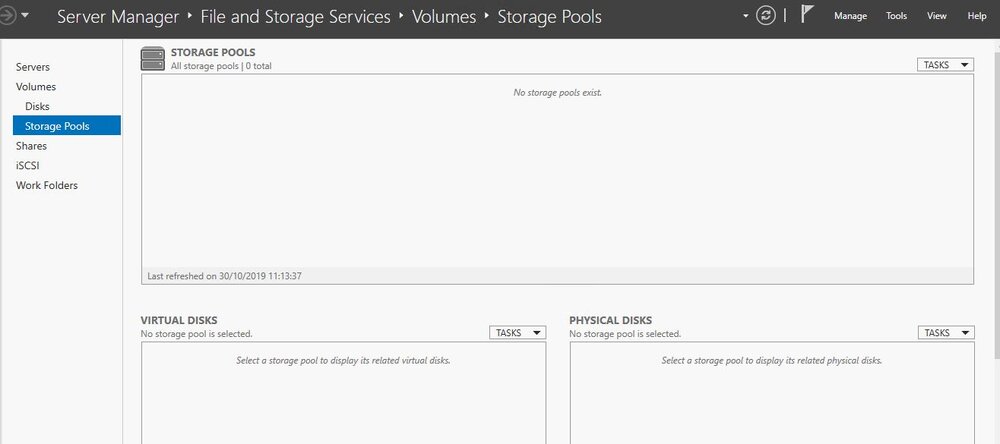Click the Storage Pools breadcrumb in title

(549, 17)
